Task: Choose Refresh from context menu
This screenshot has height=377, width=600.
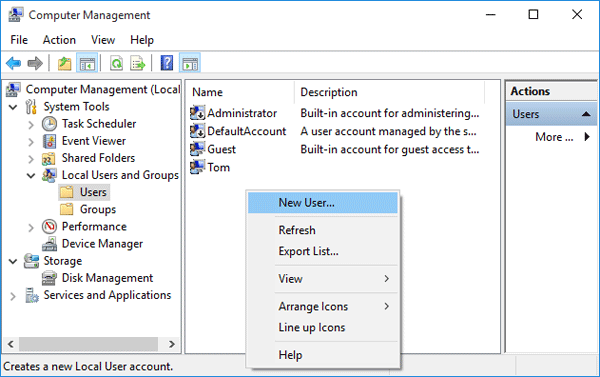Action: pyautogui.click(x=323, y=230)
